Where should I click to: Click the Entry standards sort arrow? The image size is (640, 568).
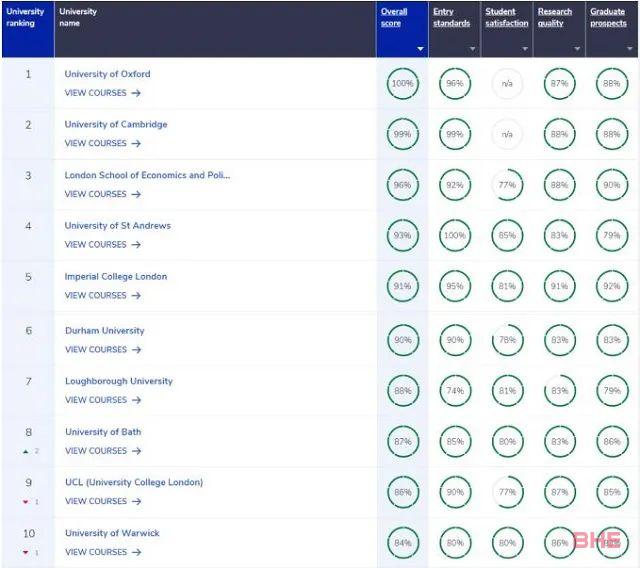(472, 49)
